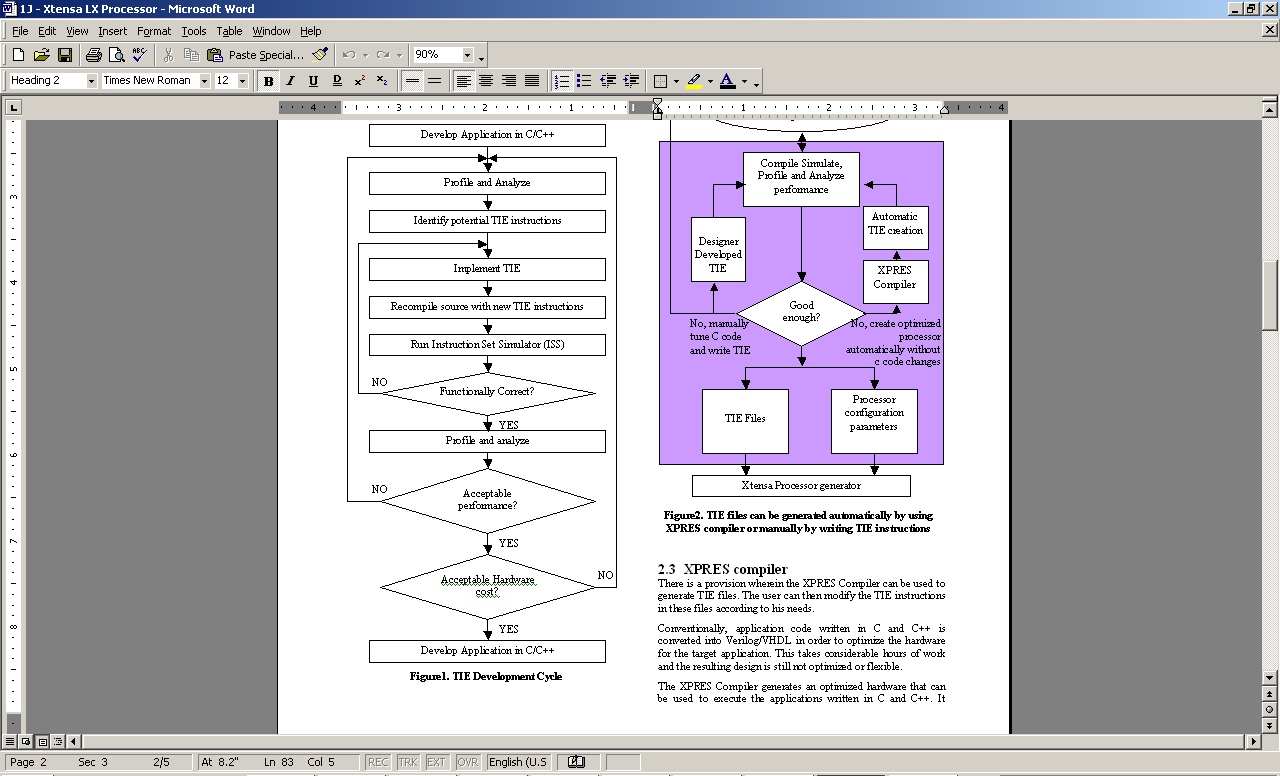Toggle Align Right
This screenshot has height=776, width=1280.
(x=509, y=81)
